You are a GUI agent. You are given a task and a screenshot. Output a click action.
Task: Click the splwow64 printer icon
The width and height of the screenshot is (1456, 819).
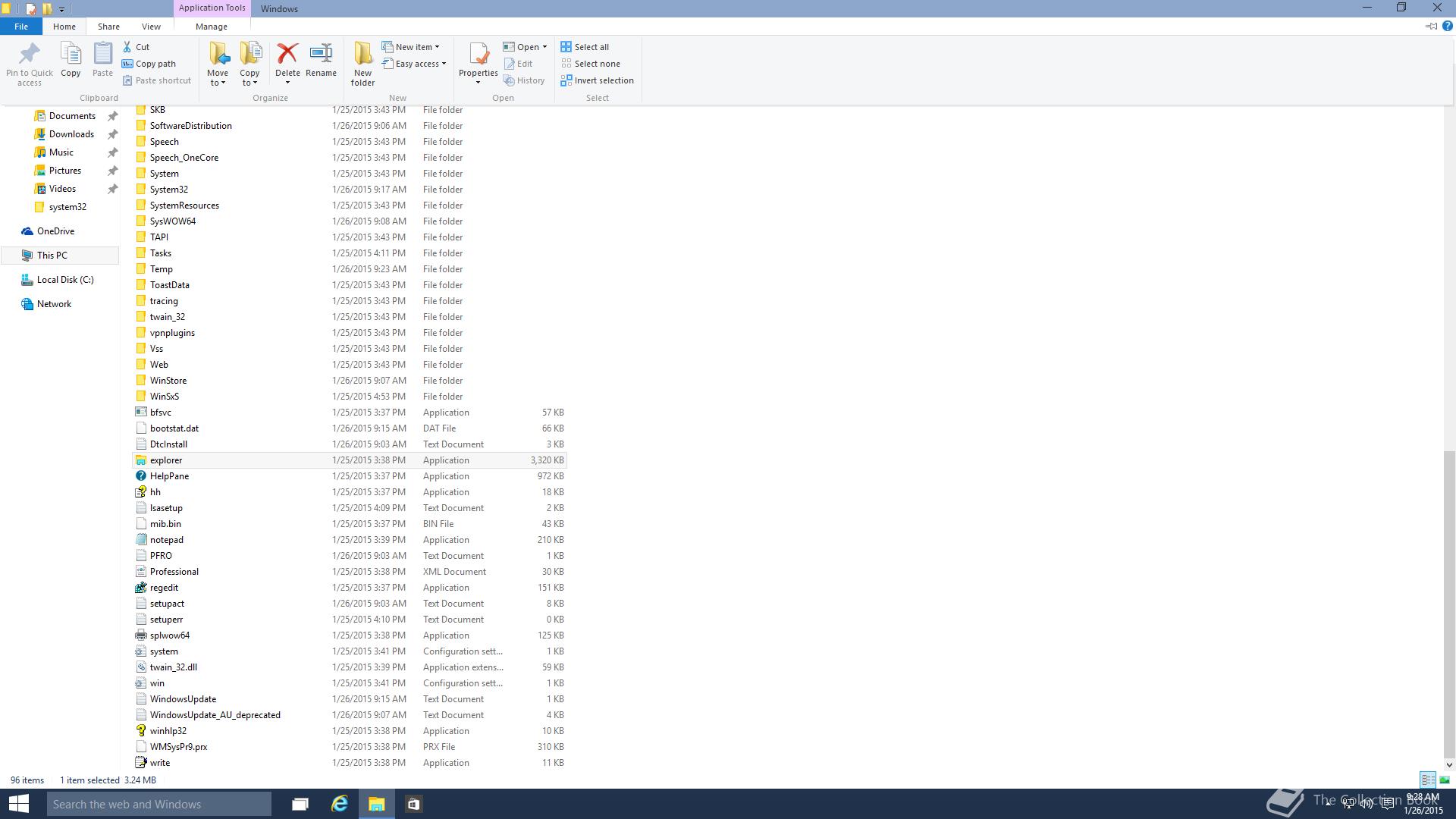tap(140, 635)
